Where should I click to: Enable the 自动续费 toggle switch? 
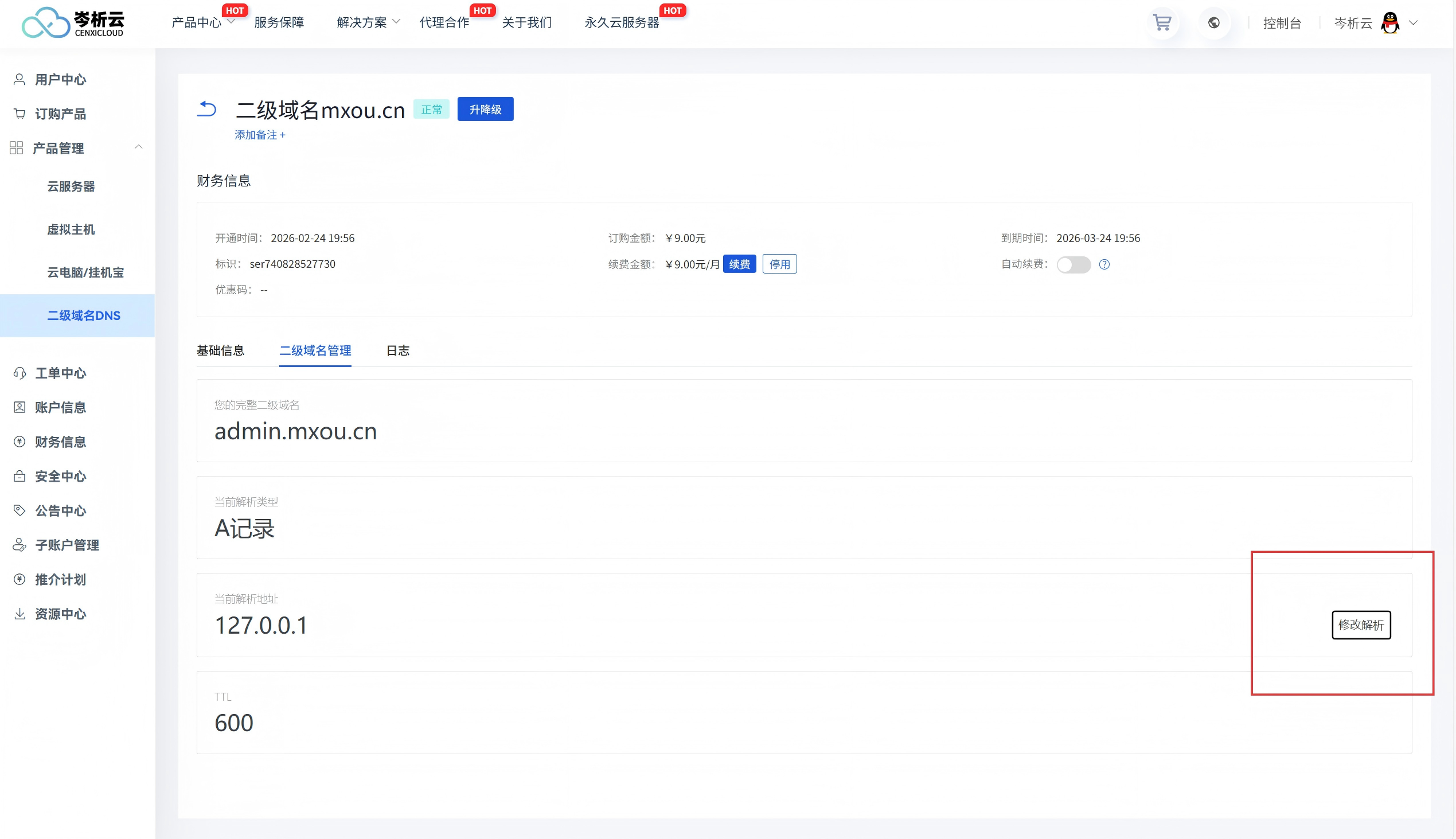1073,264
